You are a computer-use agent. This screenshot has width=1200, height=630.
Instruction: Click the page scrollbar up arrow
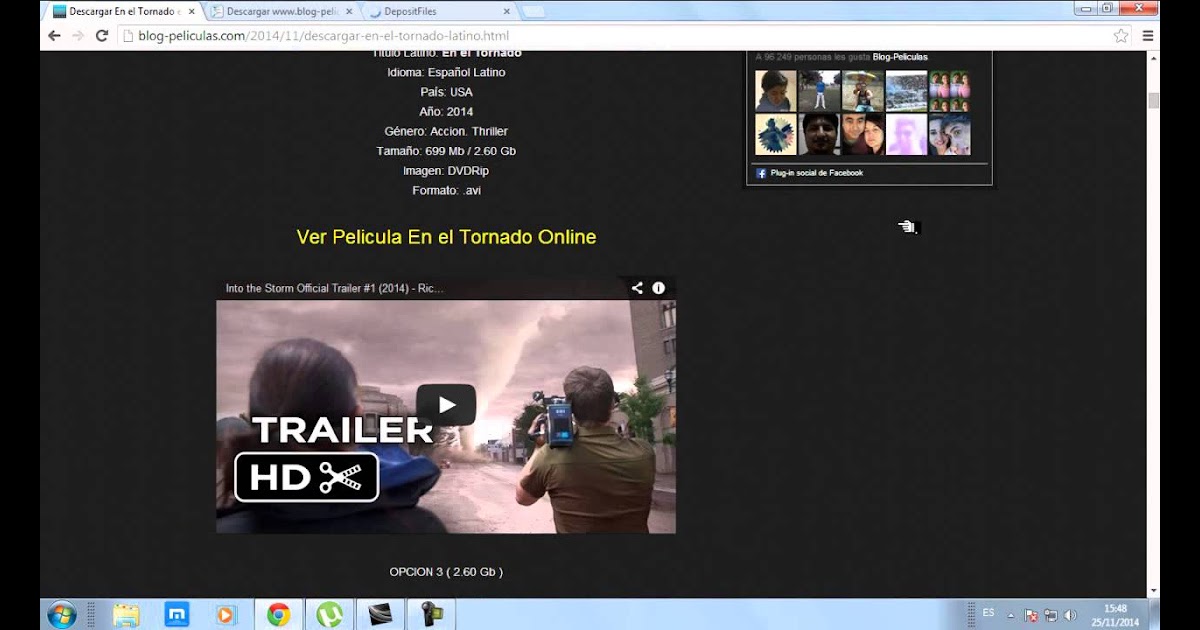[1153, 59]
